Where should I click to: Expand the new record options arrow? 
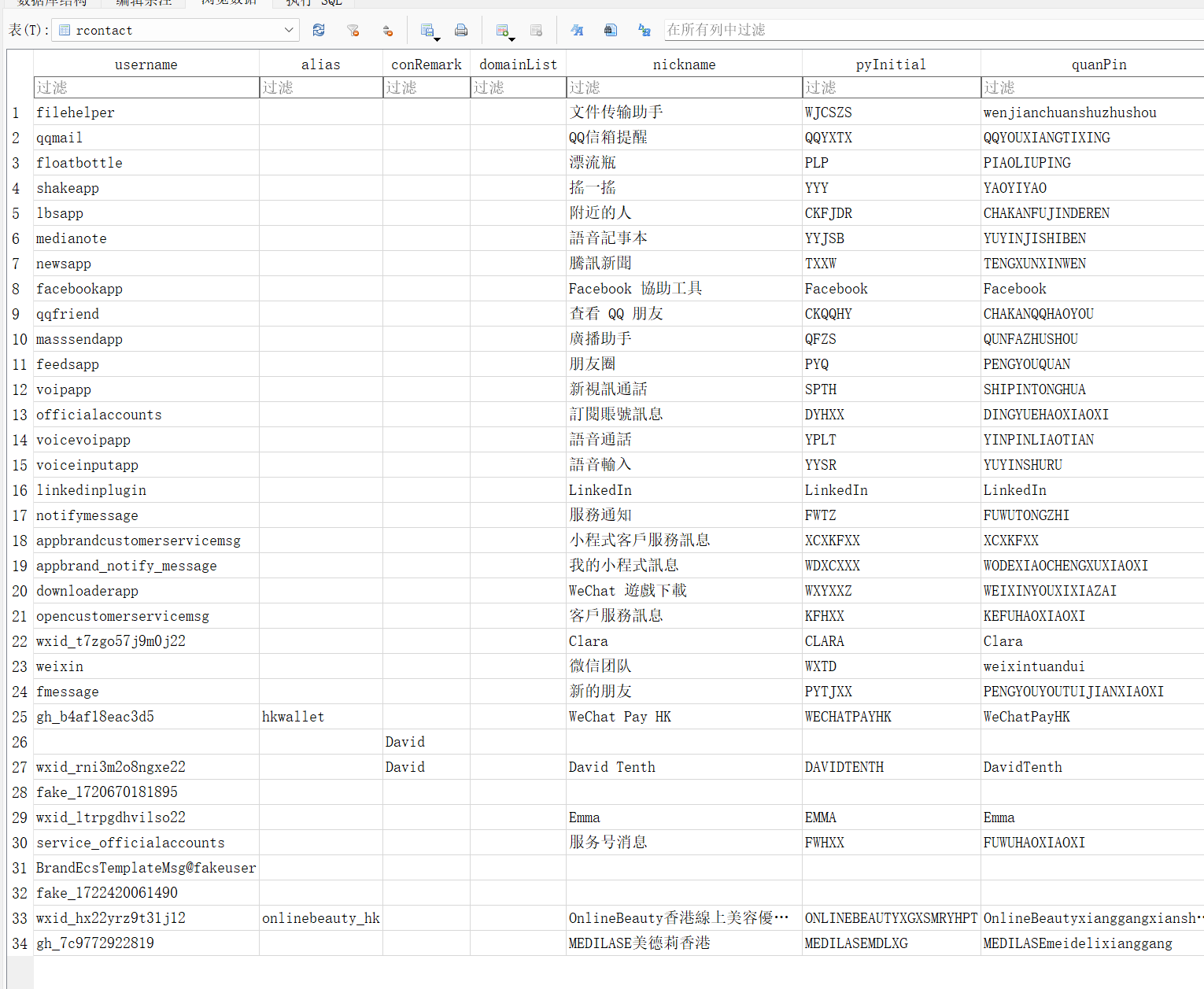point(512,38)
